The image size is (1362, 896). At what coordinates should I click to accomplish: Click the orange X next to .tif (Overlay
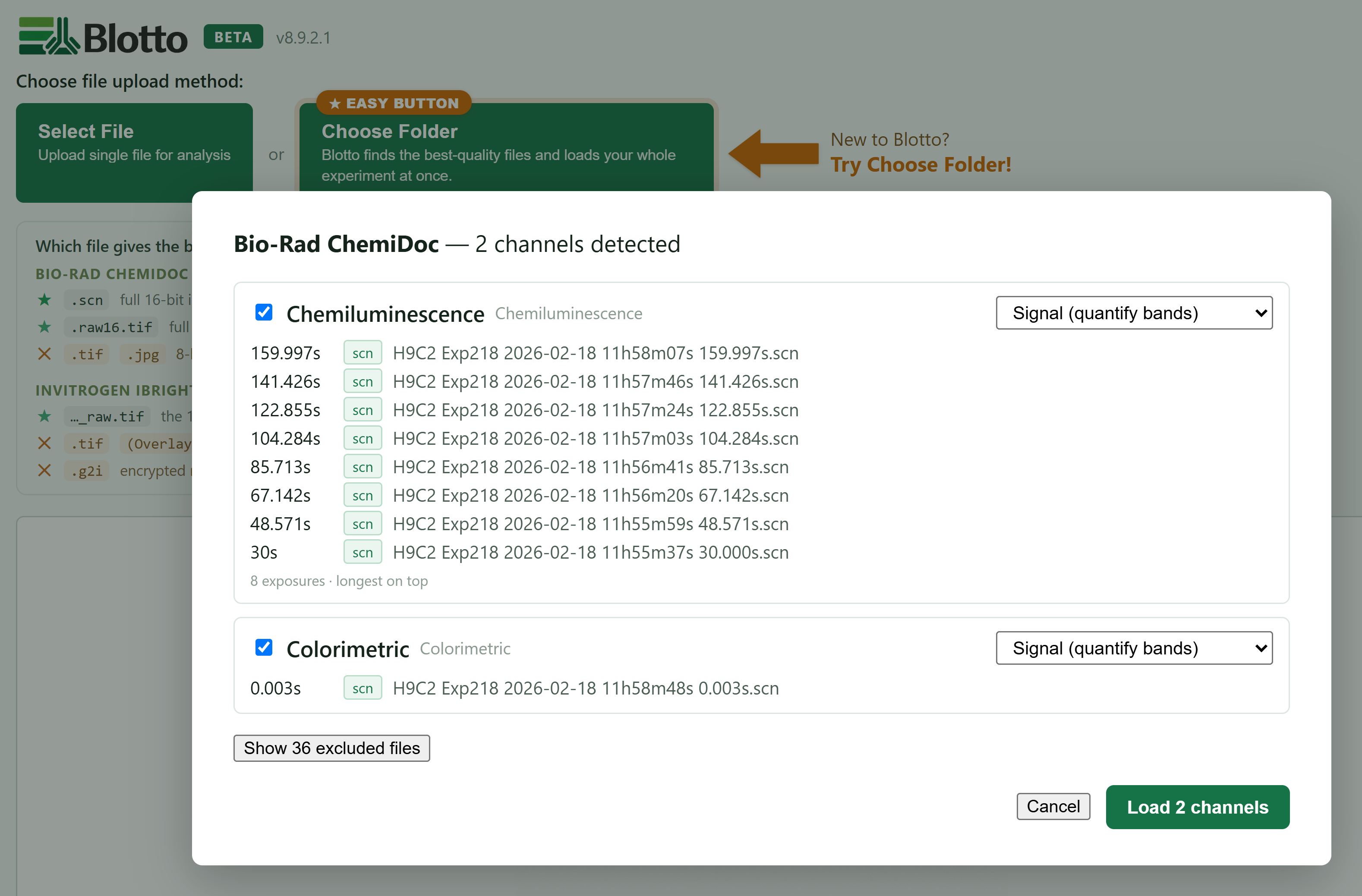(x=44, y=443)
